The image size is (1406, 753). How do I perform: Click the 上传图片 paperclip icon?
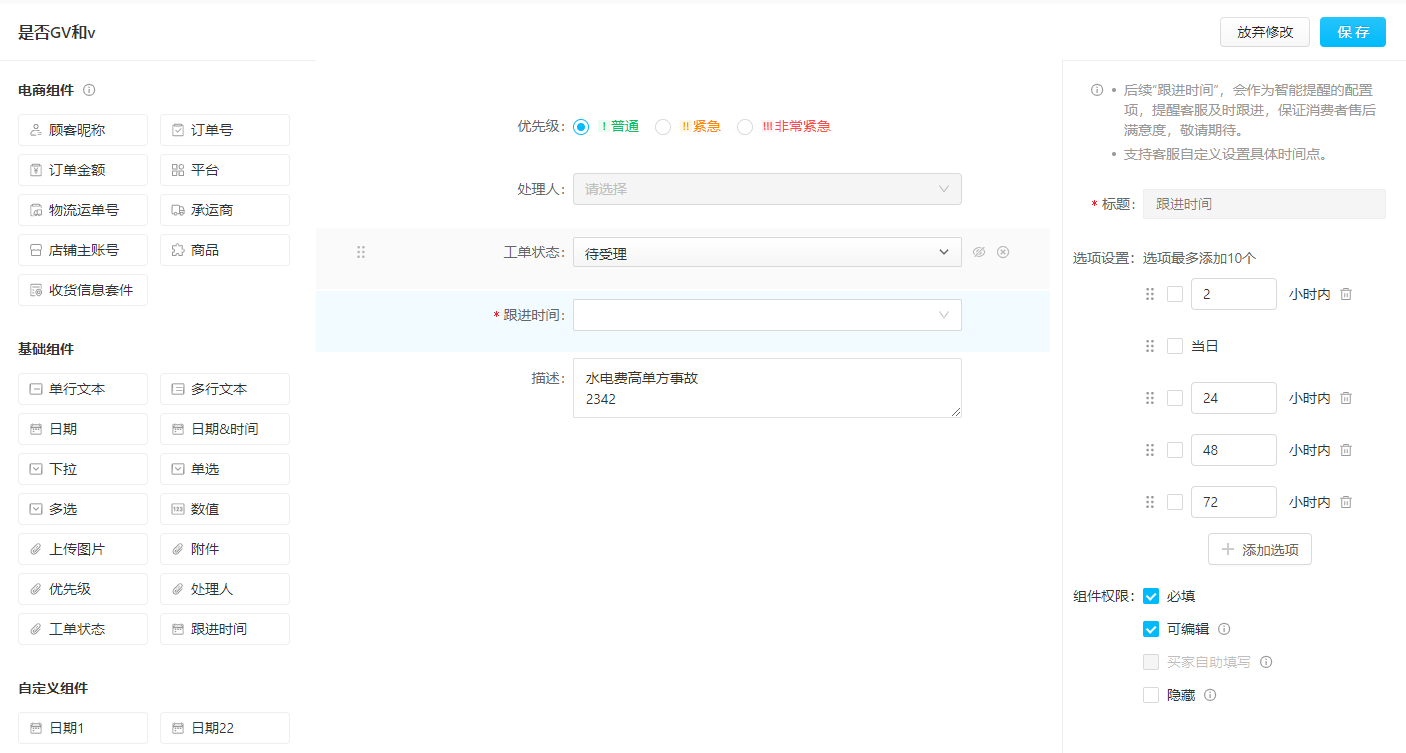(36, 549)
